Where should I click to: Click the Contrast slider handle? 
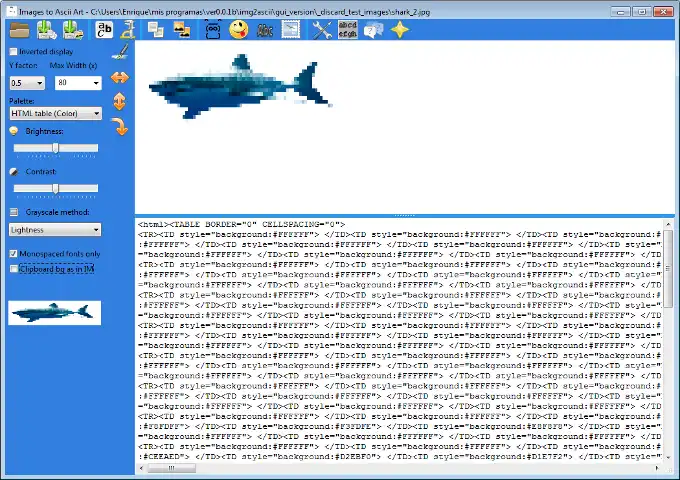pos(56,189)
